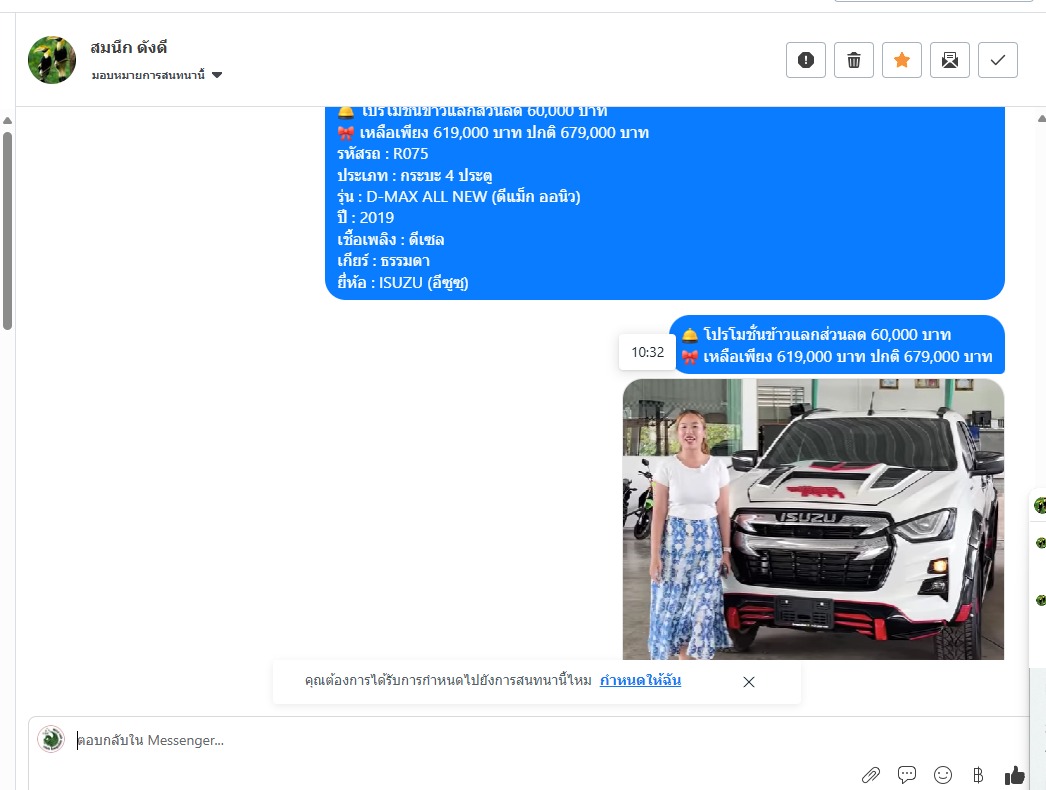Click the ยี่ห้อ : ISUZU line
The width and height of the screenshot is (1046, 790).
(403, 283)
